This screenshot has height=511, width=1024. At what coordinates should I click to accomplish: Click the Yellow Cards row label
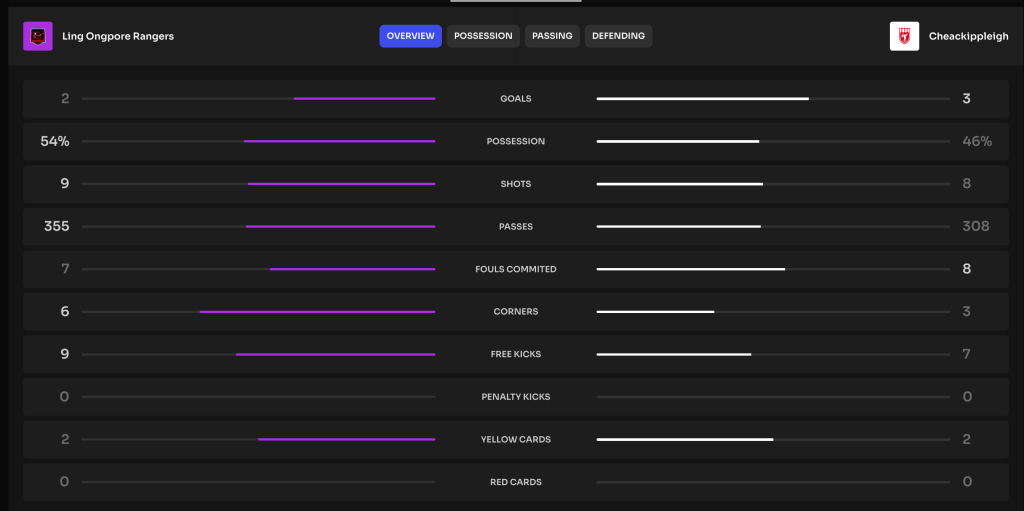point(516,440)
